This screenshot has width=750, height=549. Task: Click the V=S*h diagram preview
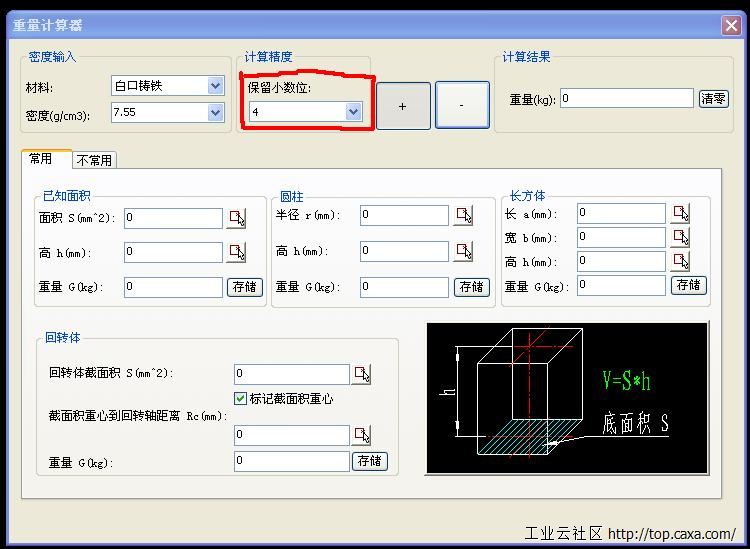pyautogui.click(x=567, y=398)
